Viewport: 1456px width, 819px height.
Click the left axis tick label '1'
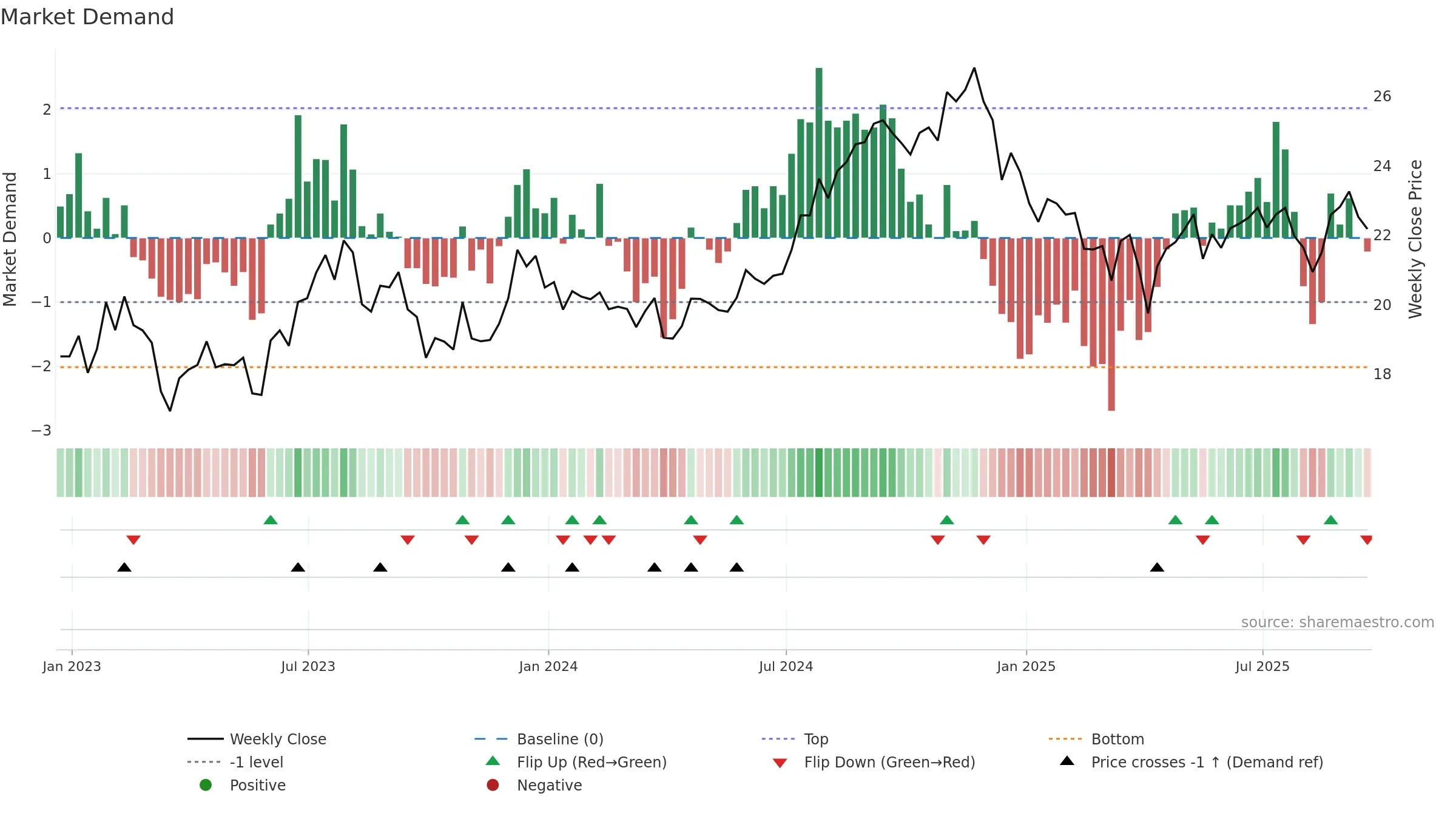click(x=47, y=174)
